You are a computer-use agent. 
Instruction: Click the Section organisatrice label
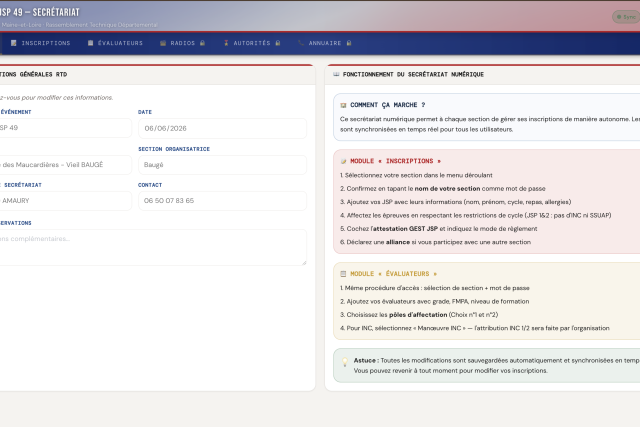tap(174, 149)
